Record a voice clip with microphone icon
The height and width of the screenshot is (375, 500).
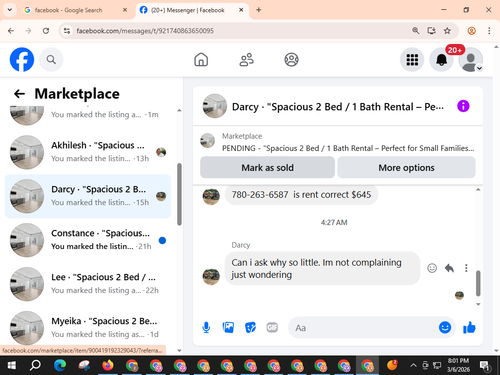[x=206, y=328]
